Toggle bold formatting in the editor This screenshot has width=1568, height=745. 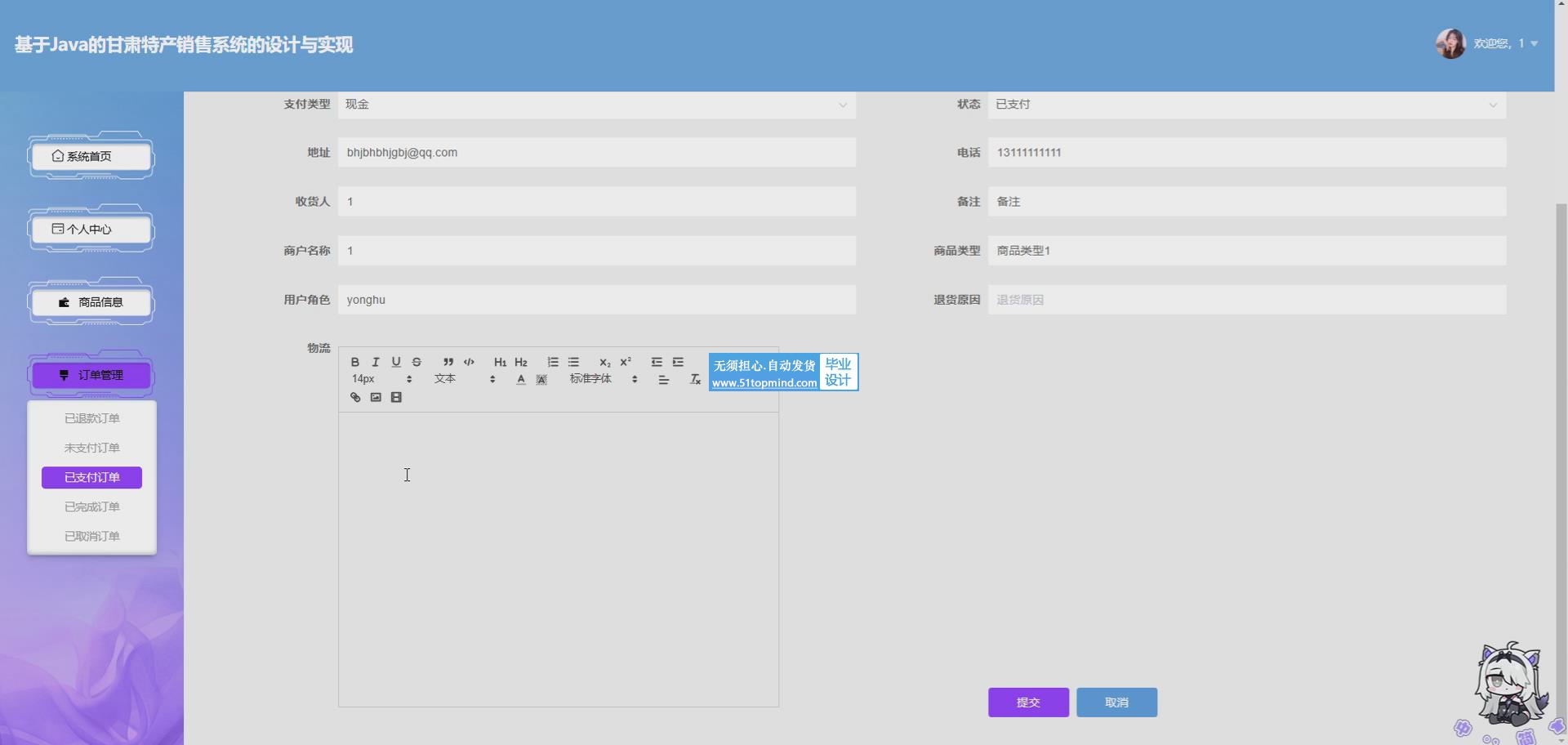(355, 362)
